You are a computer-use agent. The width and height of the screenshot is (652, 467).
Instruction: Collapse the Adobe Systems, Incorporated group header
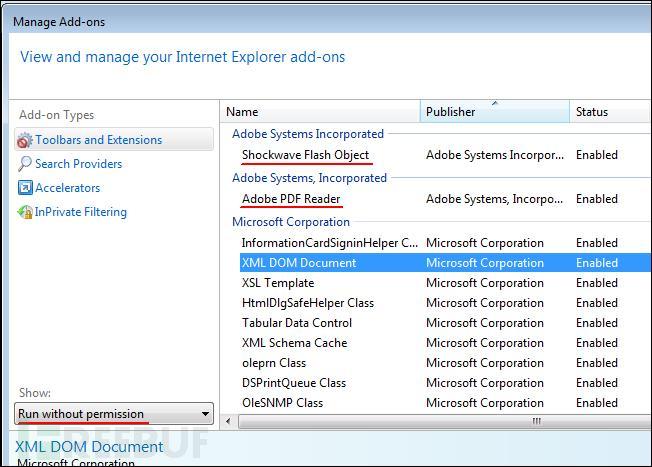pyautogui.click(x=309, y=178)
